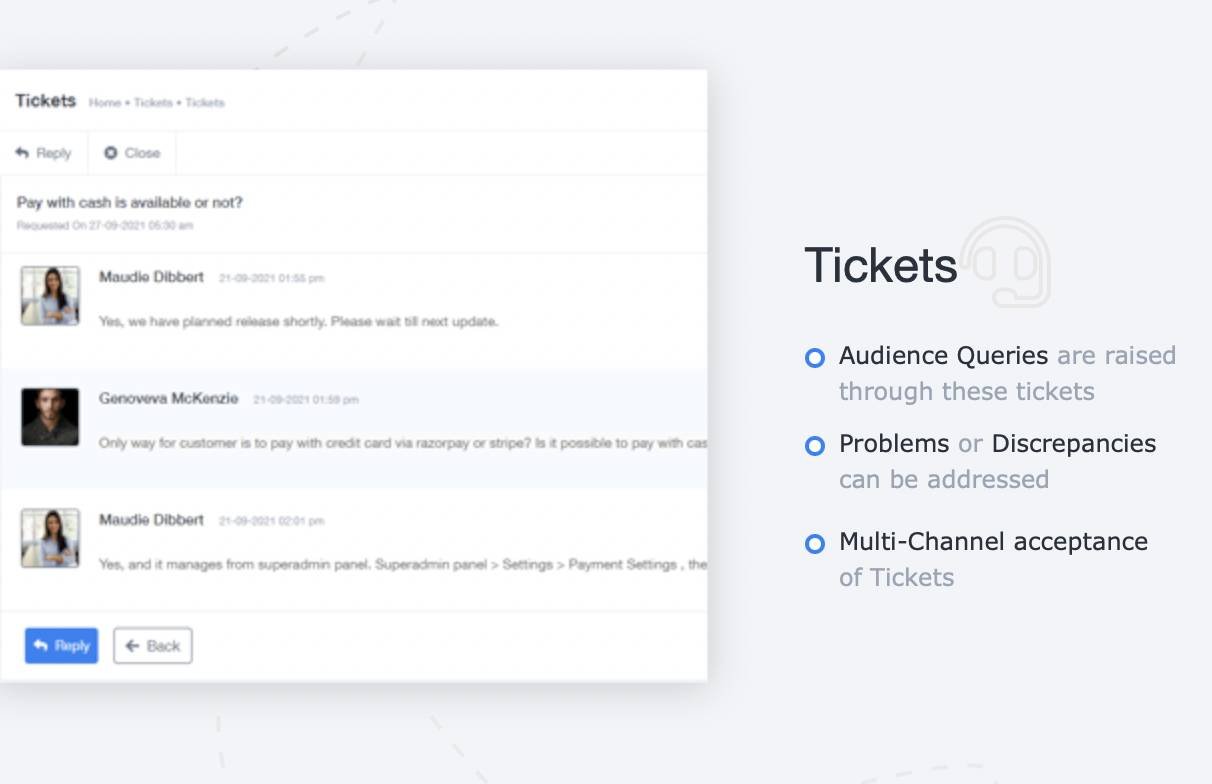The image size is (1212, 784).
Task: Select the ticket subject about paying with cash
Action: pyautogui.click(x=130, y=202)
